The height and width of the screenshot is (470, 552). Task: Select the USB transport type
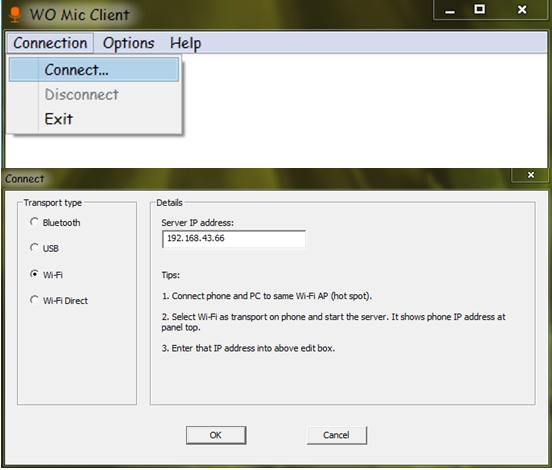(44, 248)
